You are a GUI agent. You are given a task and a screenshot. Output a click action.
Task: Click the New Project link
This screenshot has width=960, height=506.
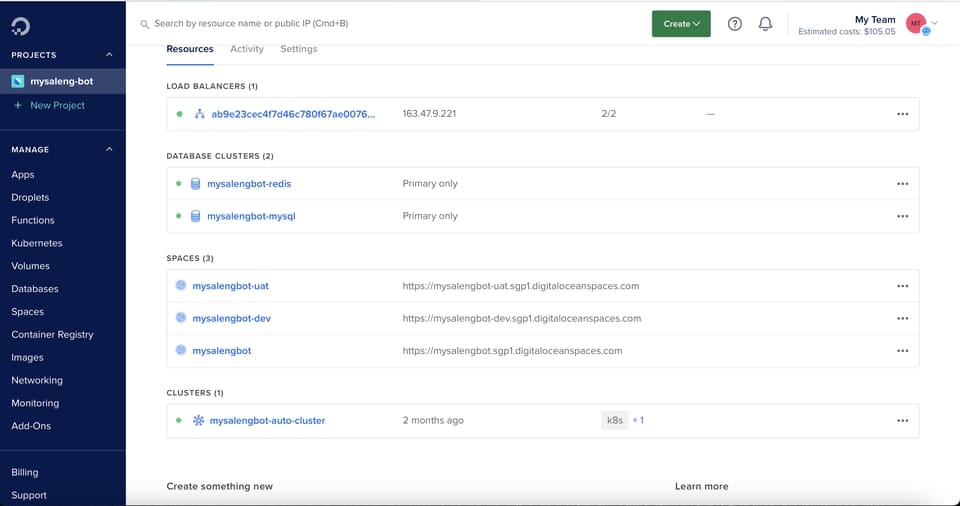58,105
